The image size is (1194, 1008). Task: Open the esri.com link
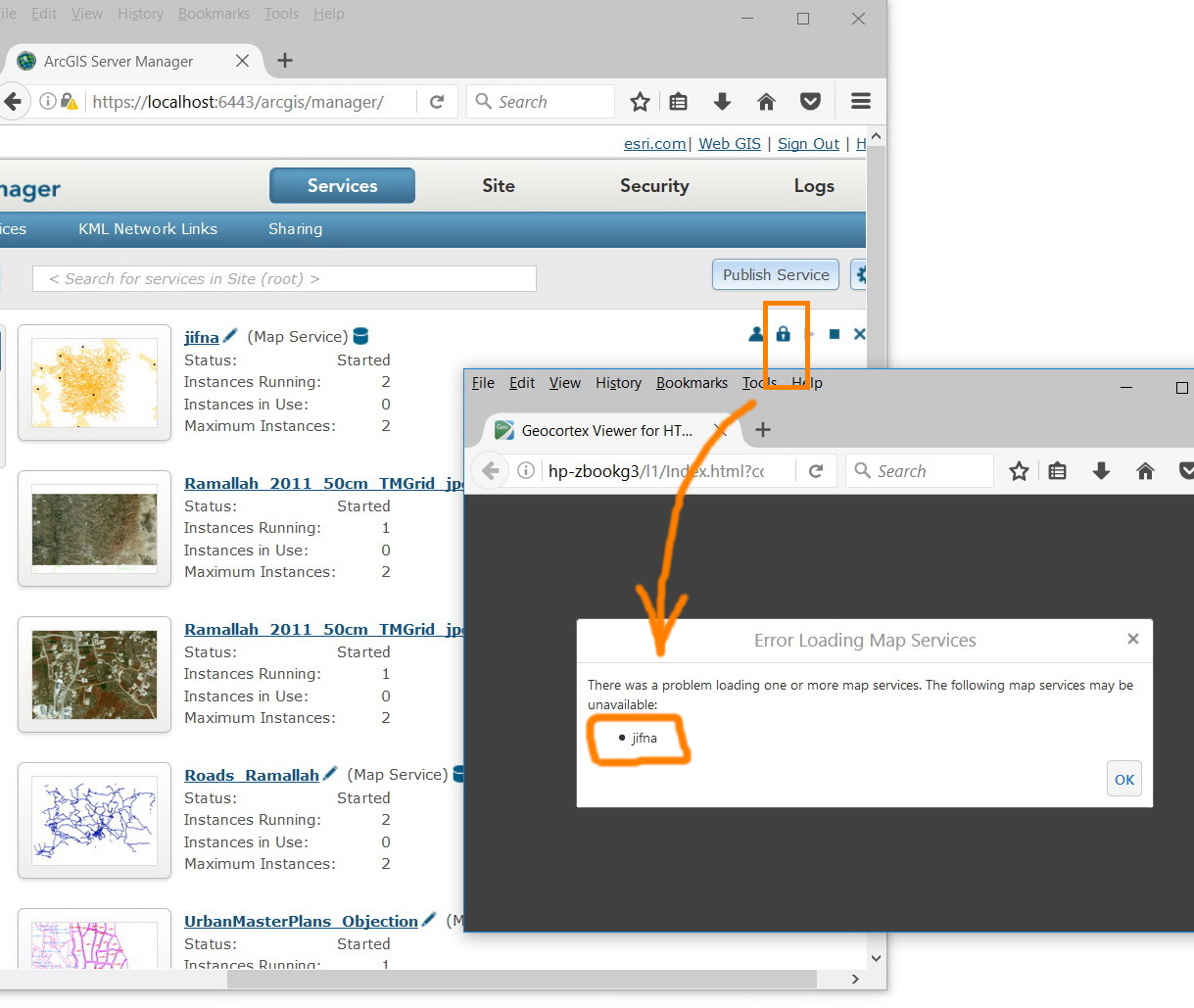coord(654,144)
